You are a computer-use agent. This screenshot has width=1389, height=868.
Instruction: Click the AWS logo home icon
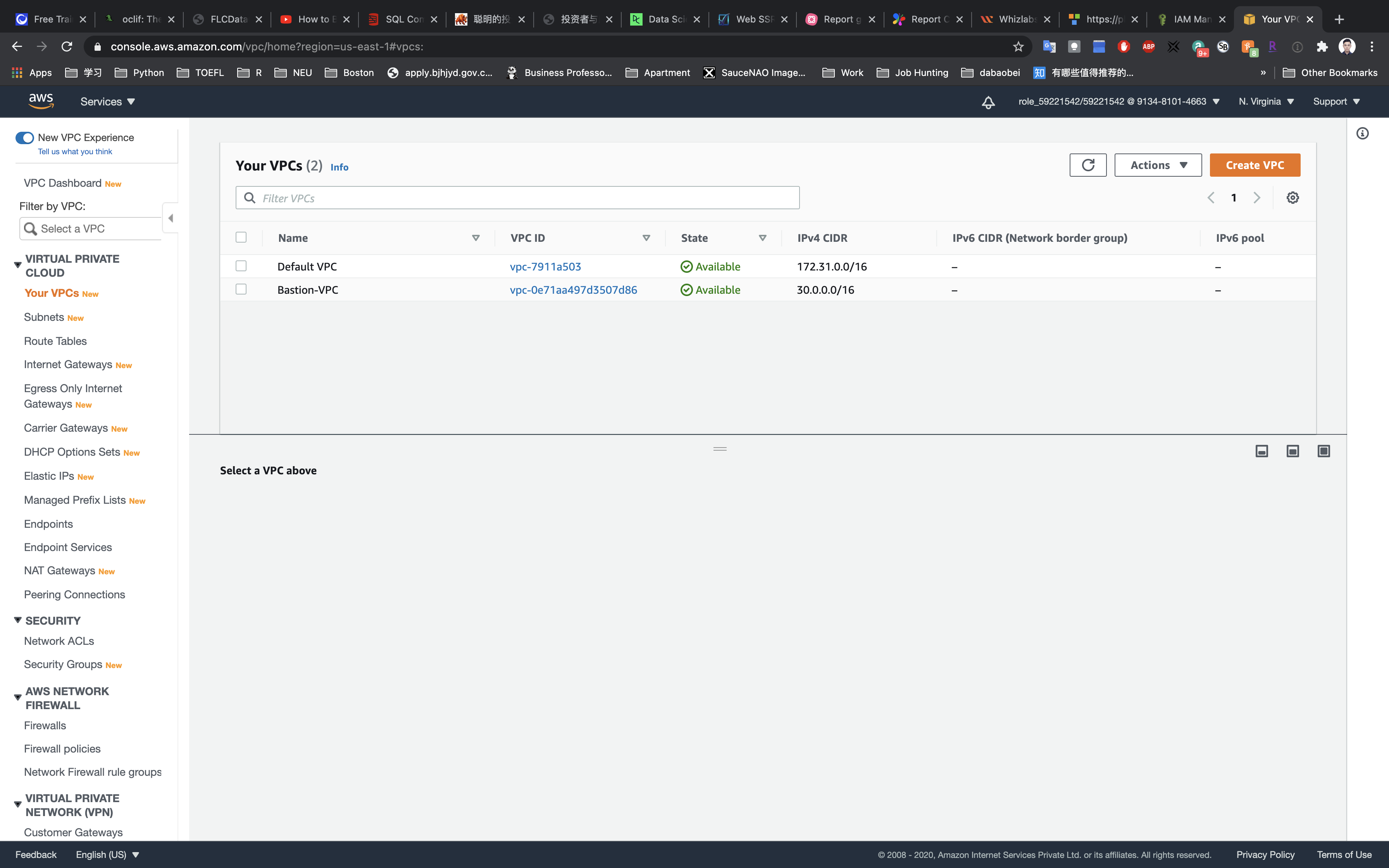(x=41, y=101)
